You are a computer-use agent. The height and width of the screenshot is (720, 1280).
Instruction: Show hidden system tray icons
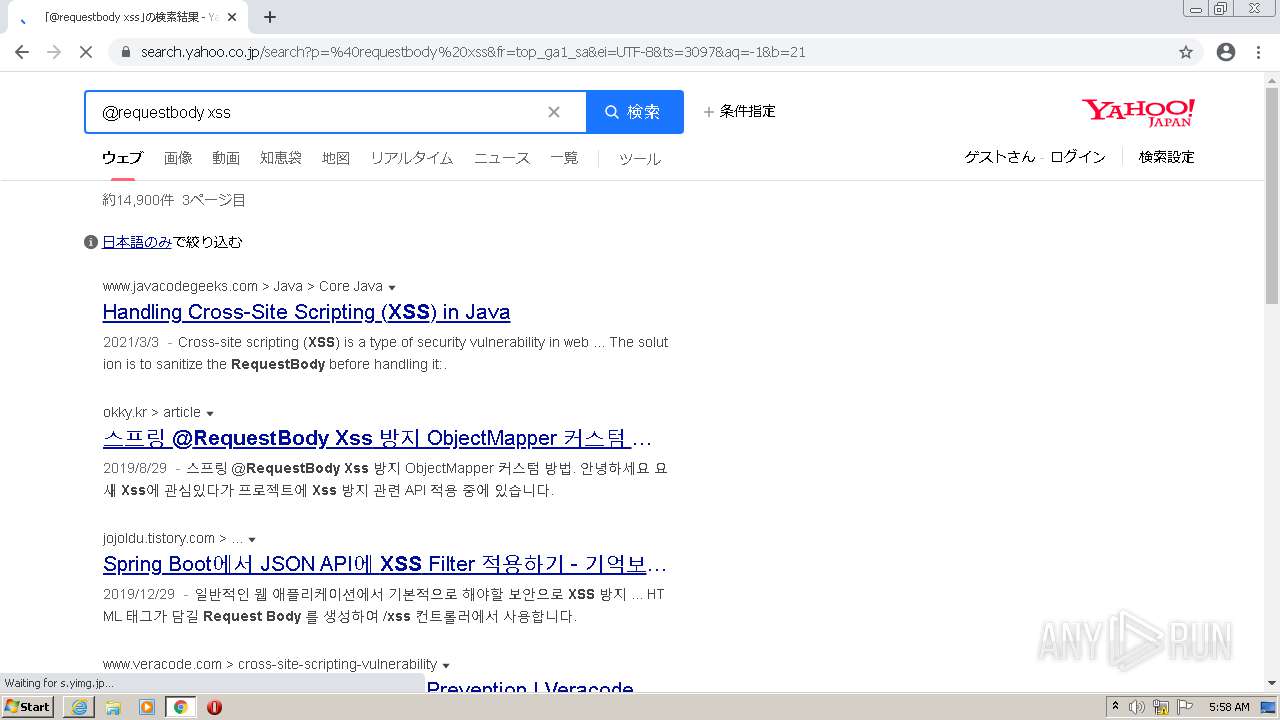pyautogui.click(x=1115, y=707)
